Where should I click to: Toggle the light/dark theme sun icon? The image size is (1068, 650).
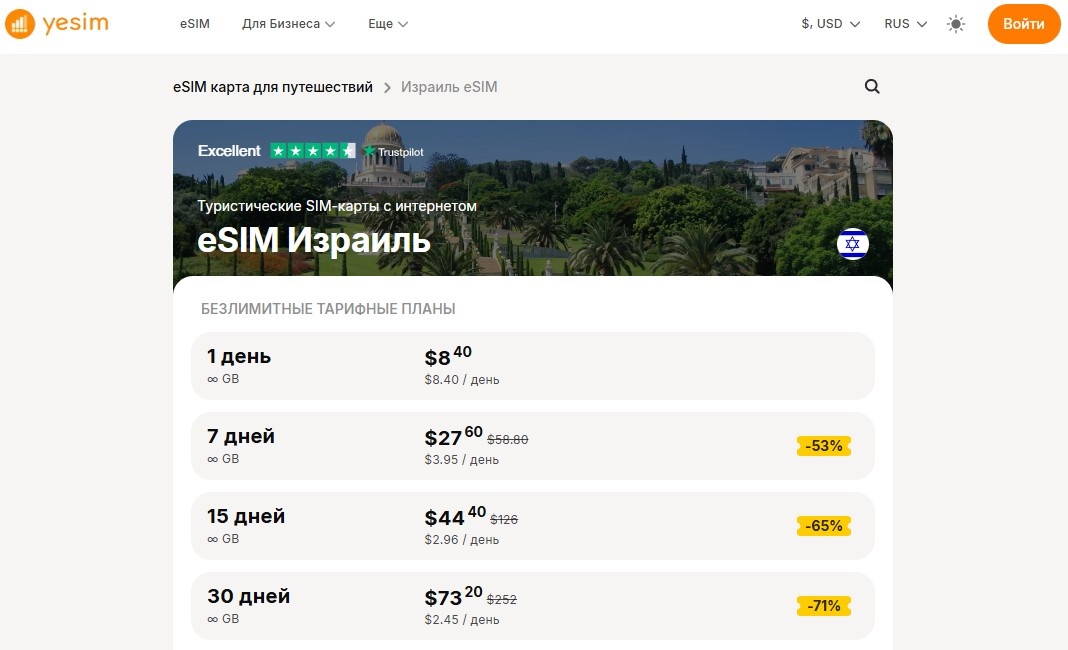pos(956,24)
